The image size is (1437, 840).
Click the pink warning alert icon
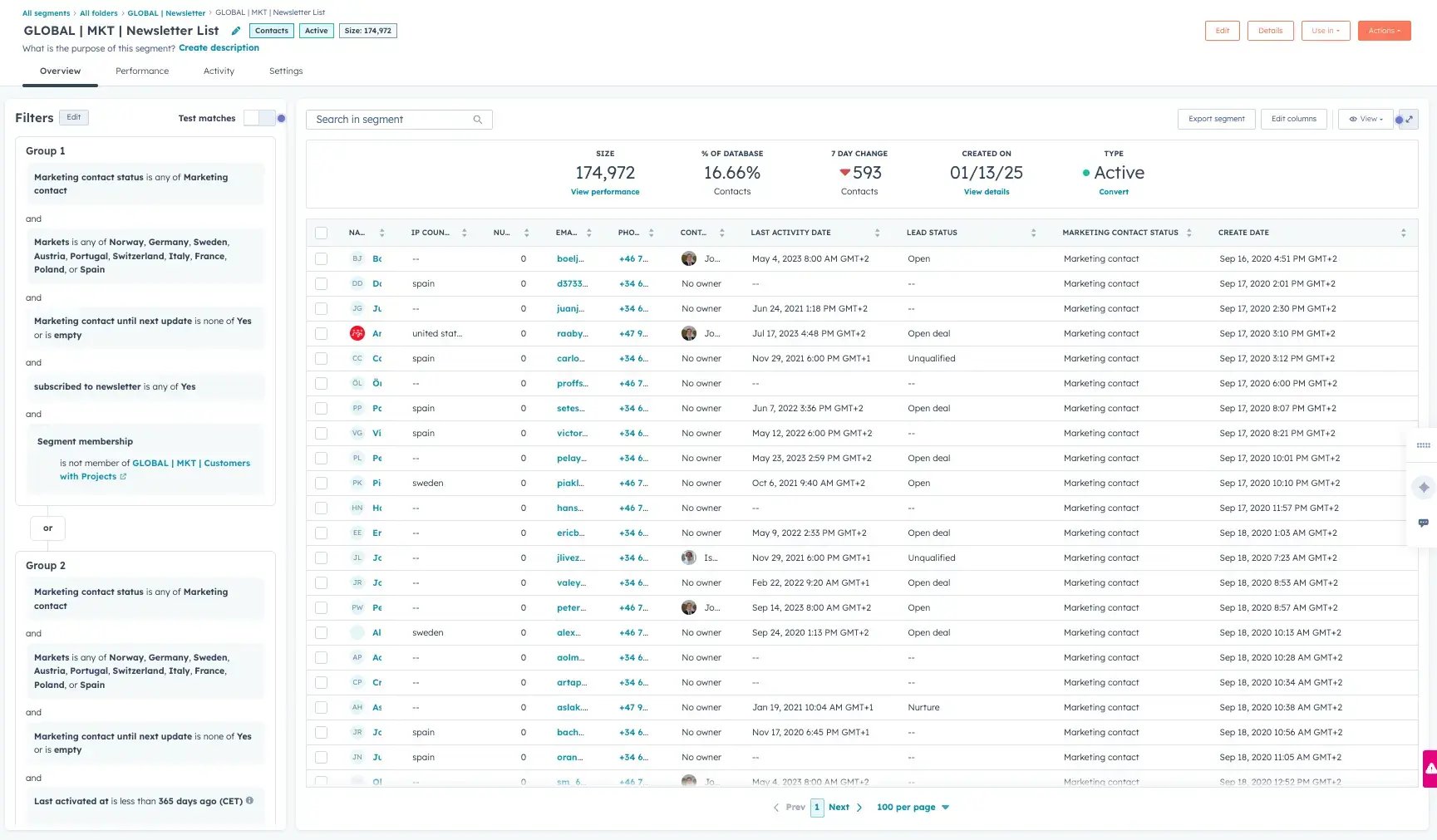coord(1430,769)
